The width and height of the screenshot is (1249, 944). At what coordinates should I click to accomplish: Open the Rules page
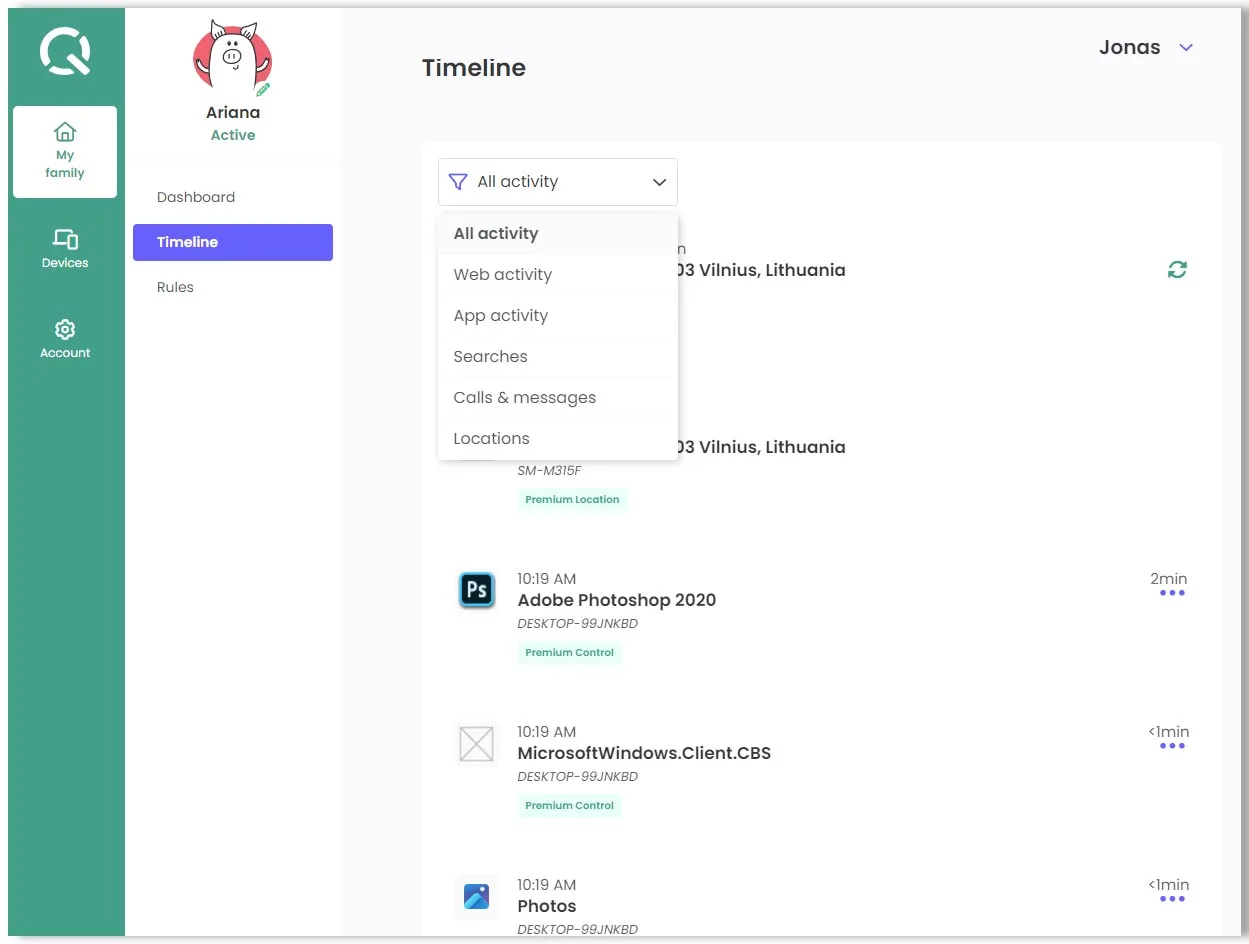tap(175, 287)
